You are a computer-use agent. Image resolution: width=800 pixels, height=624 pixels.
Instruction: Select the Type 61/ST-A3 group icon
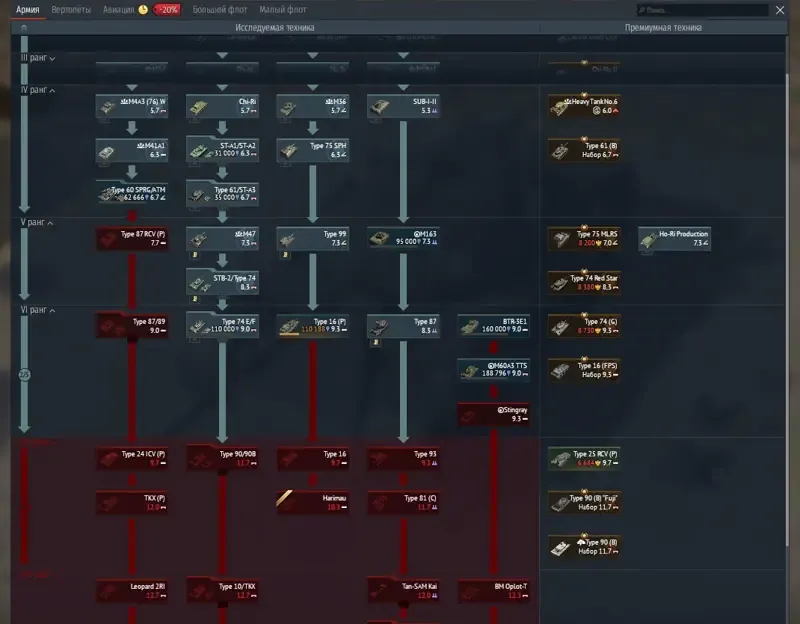[199, 195]
